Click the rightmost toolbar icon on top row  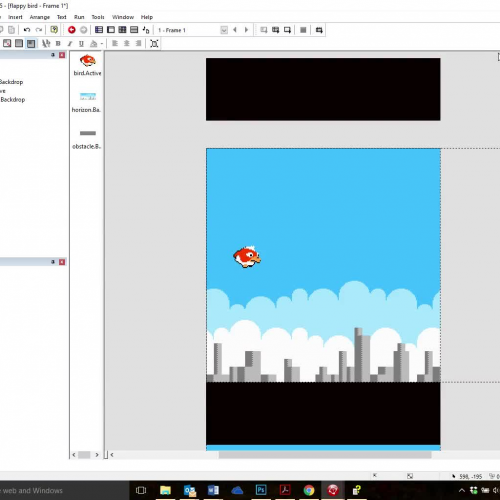[x=319, y=30]
